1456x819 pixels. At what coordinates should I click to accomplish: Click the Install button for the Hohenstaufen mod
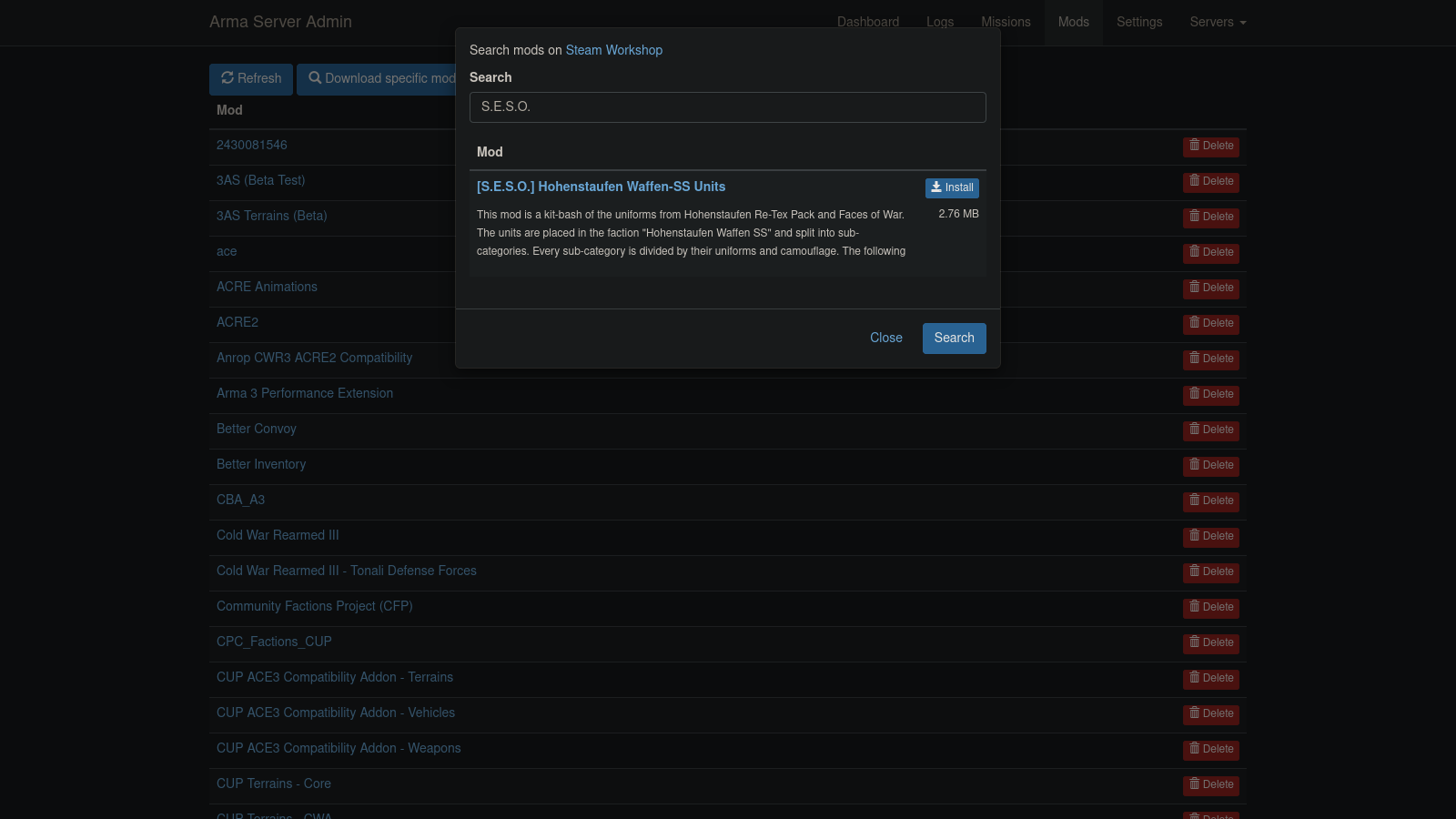[x=952, y=187]
